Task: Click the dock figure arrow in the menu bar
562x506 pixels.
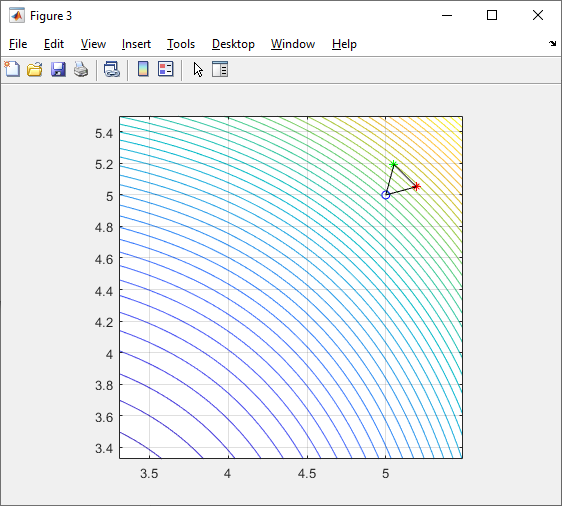Action: pos(552,43)
